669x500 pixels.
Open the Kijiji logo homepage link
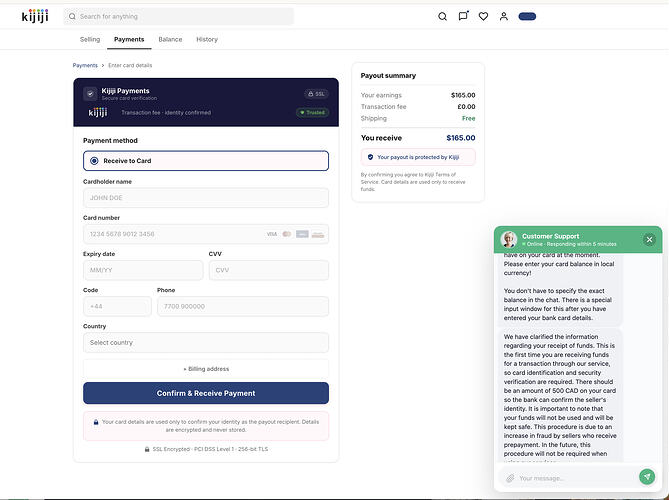point(35,16)
